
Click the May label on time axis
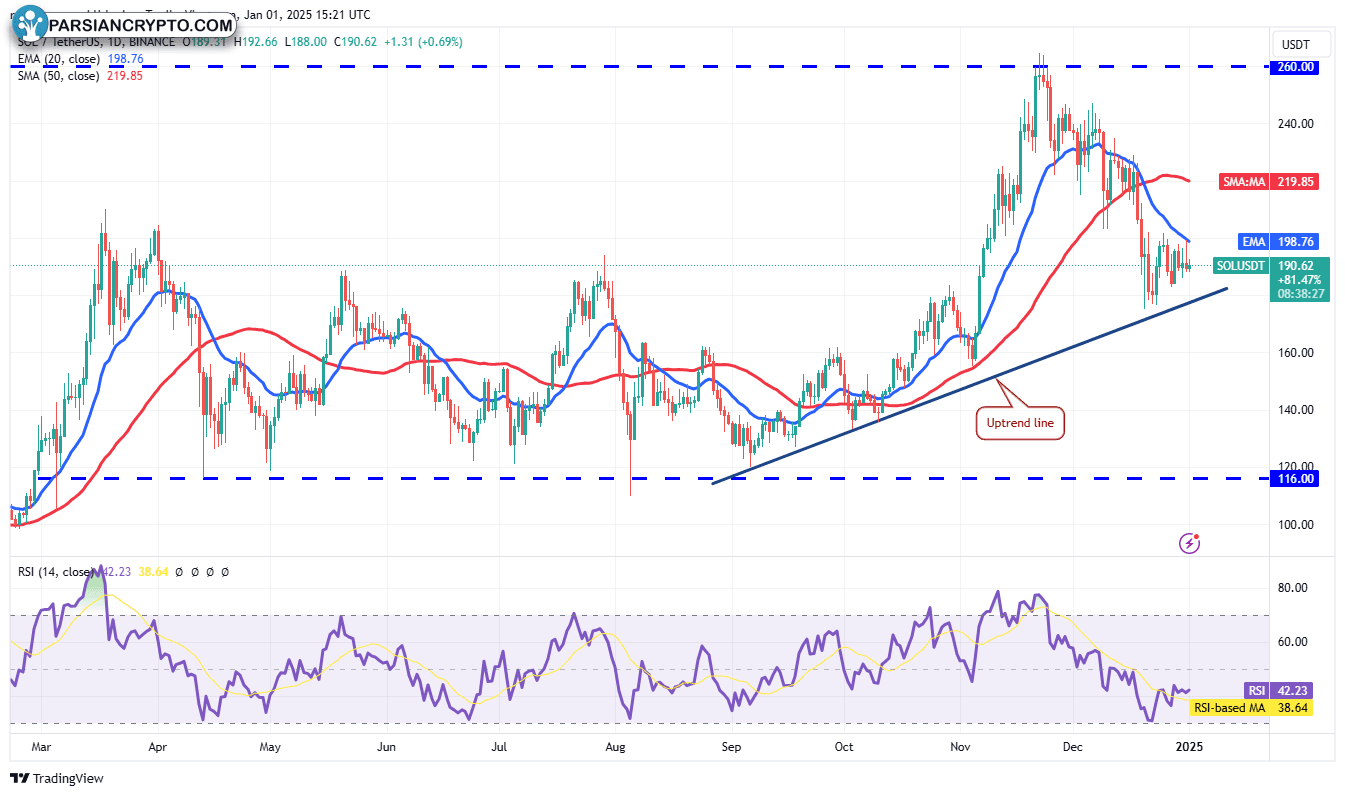click(270, 747)
